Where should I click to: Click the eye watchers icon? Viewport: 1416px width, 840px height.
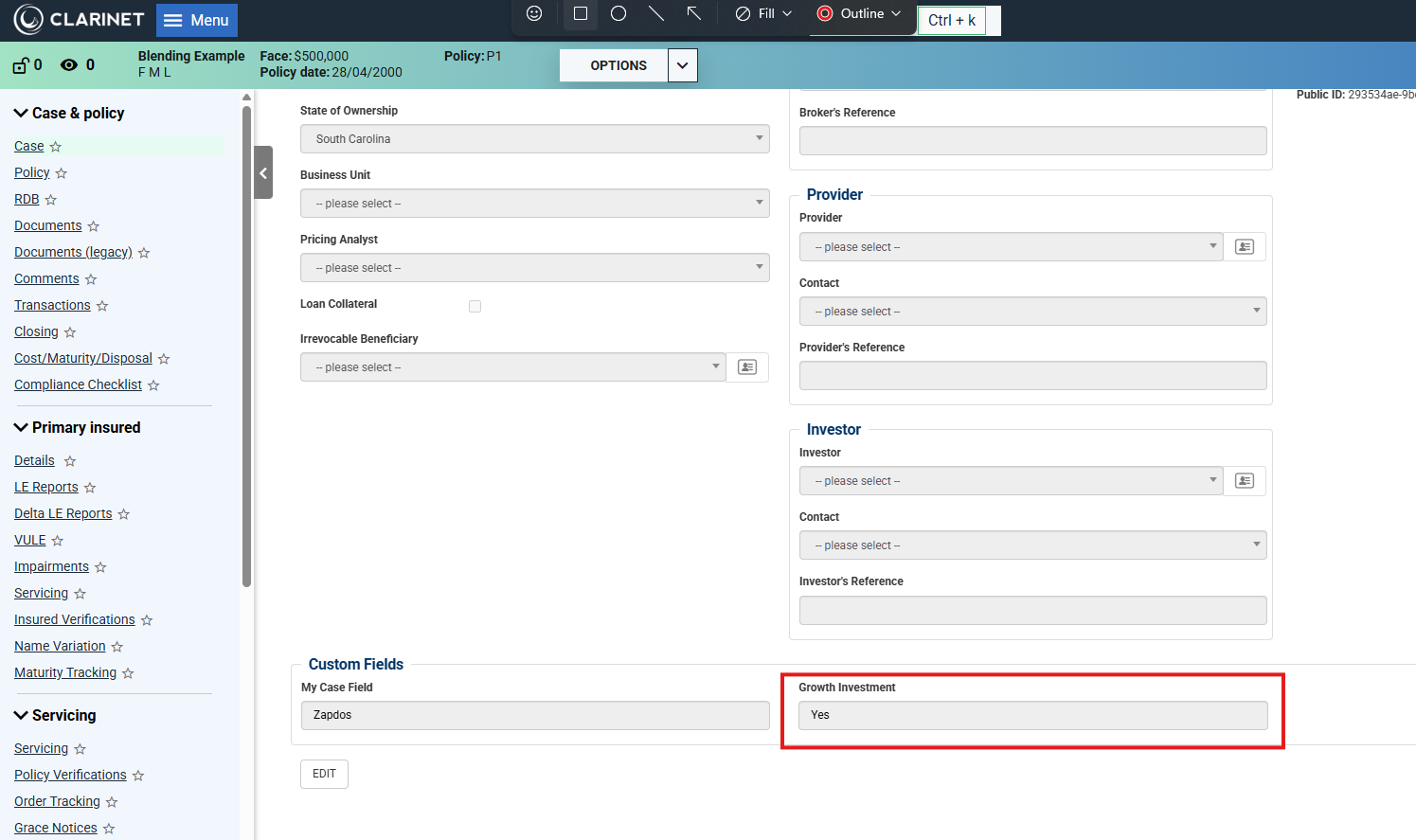[x=69, y=65]
